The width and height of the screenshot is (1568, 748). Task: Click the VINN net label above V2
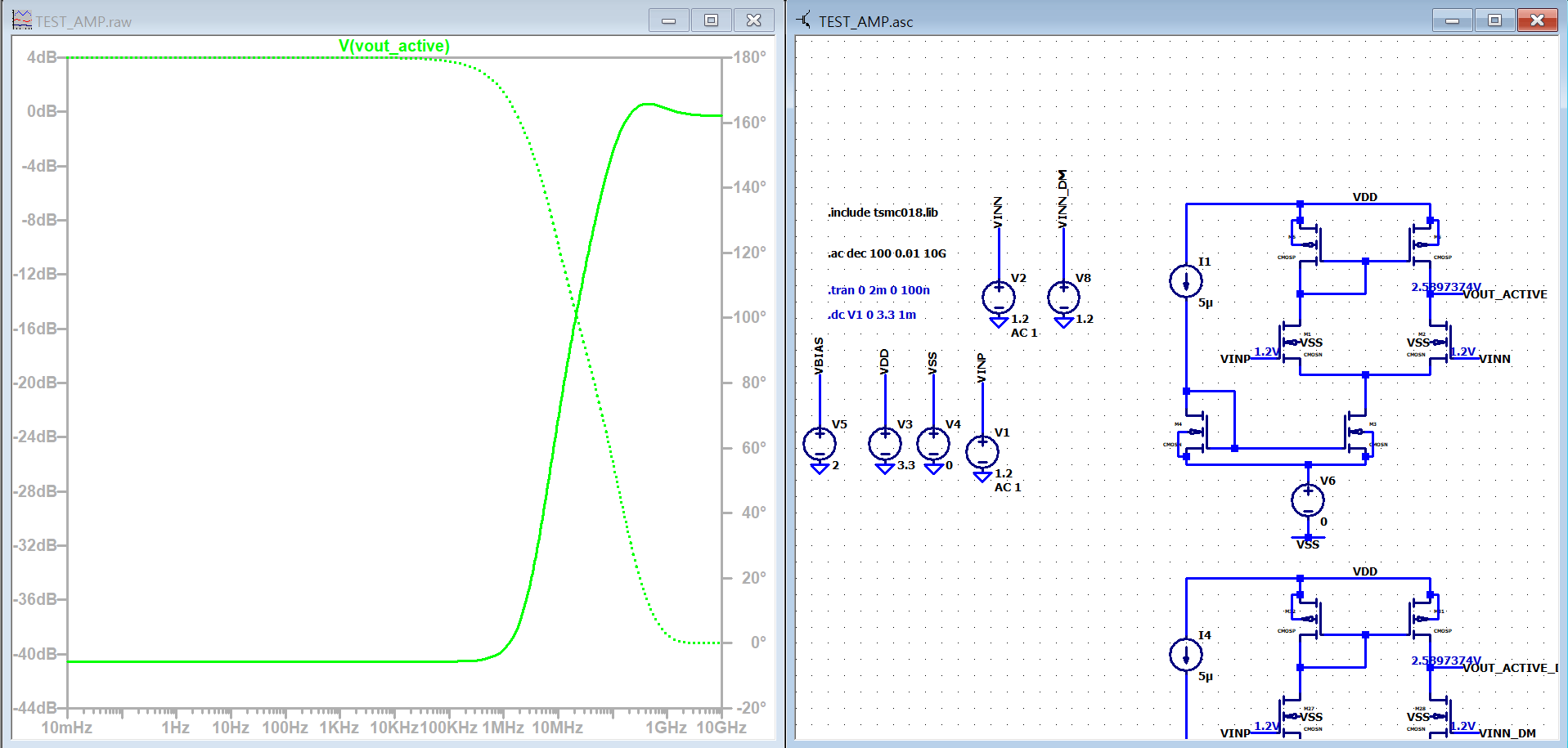pyautogui.click(x=998, y=213)
